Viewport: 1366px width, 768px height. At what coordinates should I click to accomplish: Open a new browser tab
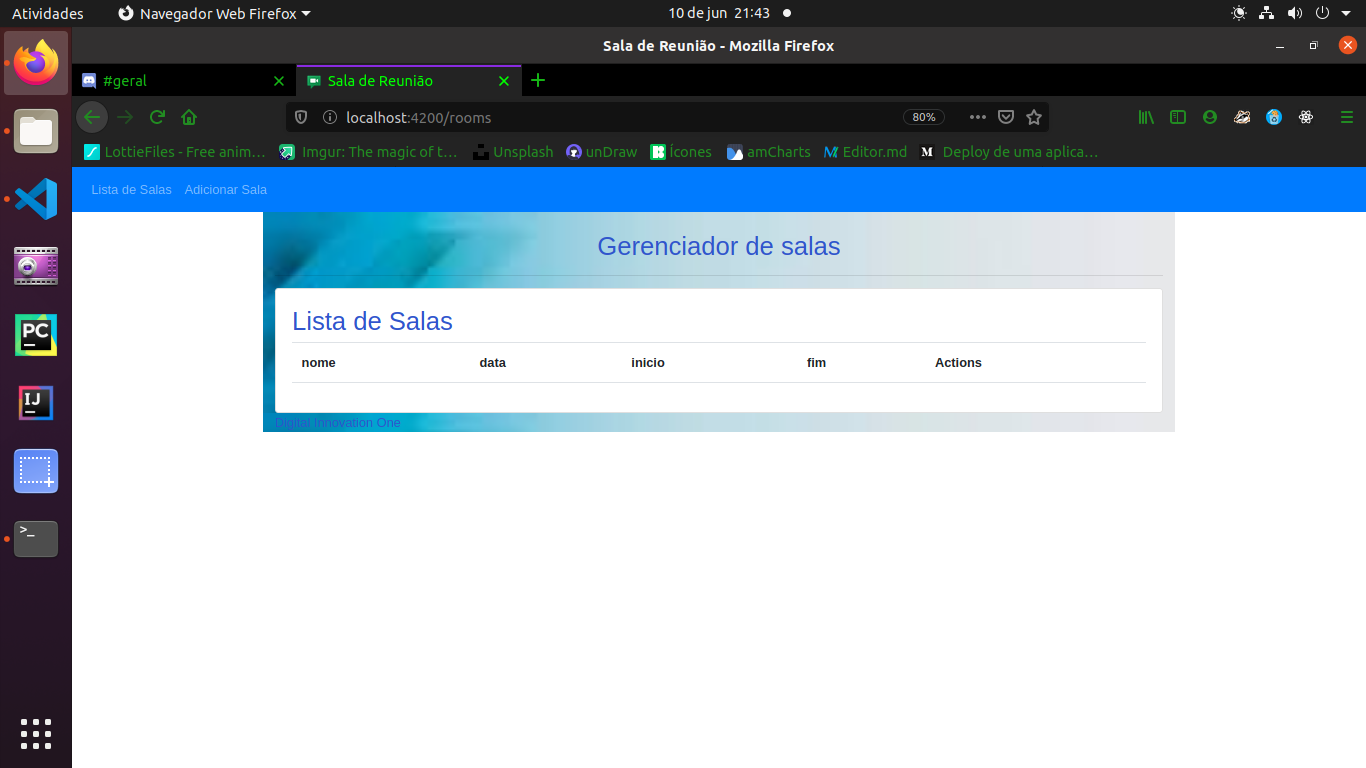(538, 80)
